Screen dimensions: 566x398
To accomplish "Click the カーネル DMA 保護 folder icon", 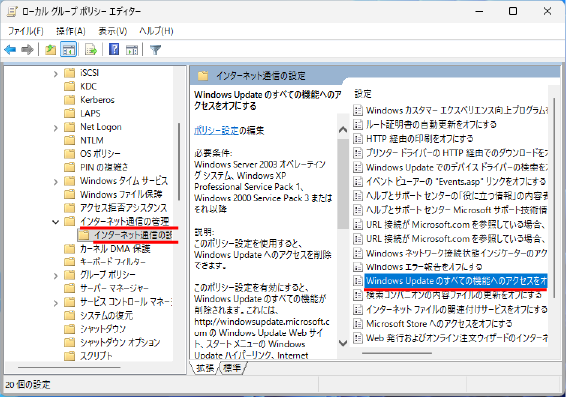I will [x=69, y=249].
